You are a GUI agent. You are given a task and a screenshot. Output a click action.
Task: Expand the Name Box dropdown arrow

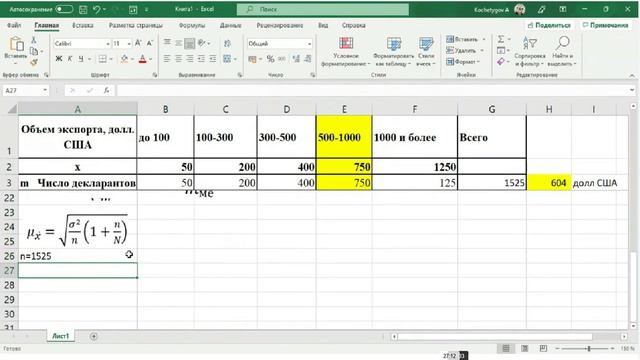coord(45,90)
